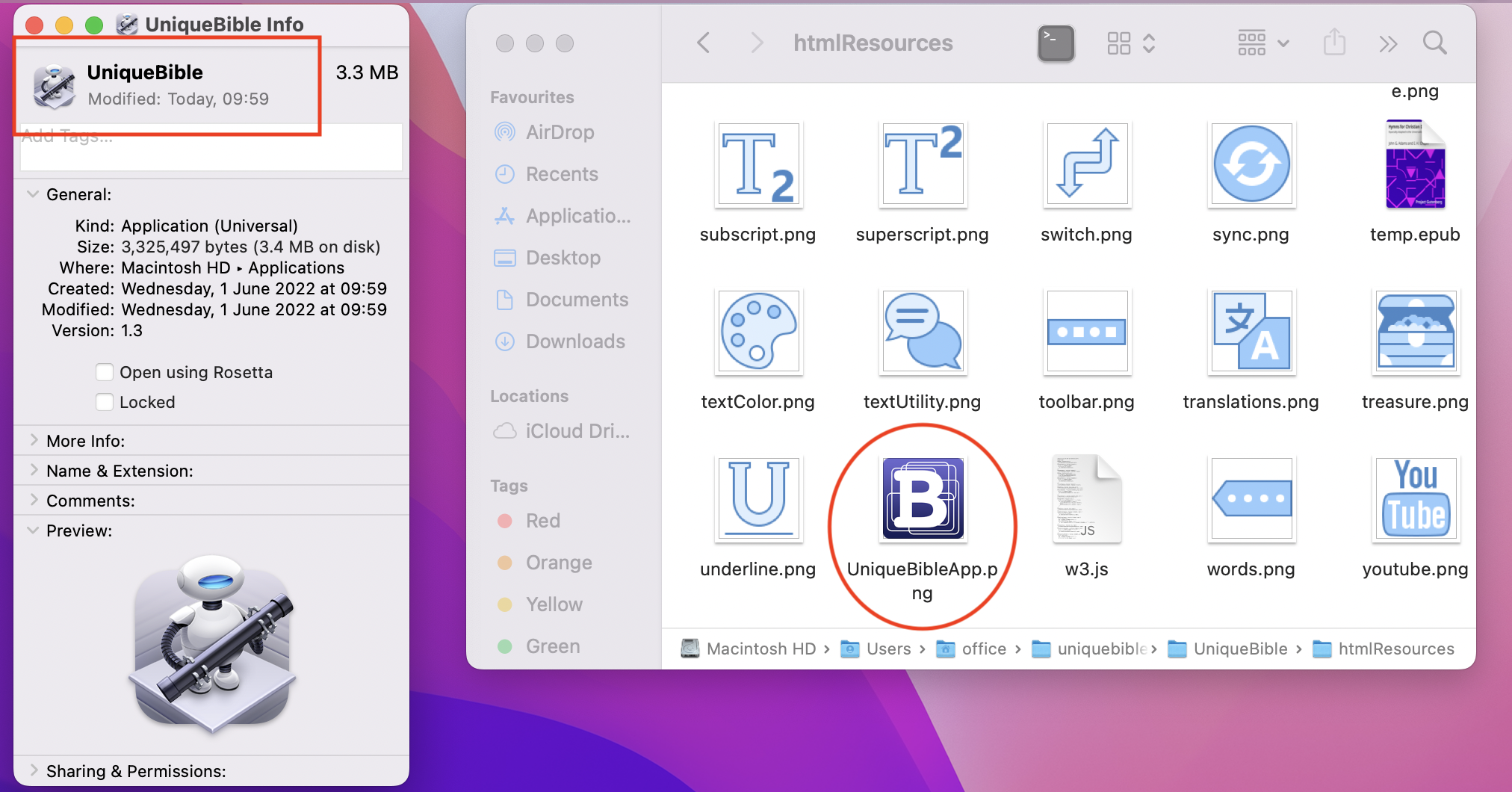Select the textUtility.png chat bubbles icon
The height and width of the screenshot is (792, 1512).
tap(923, 332)
